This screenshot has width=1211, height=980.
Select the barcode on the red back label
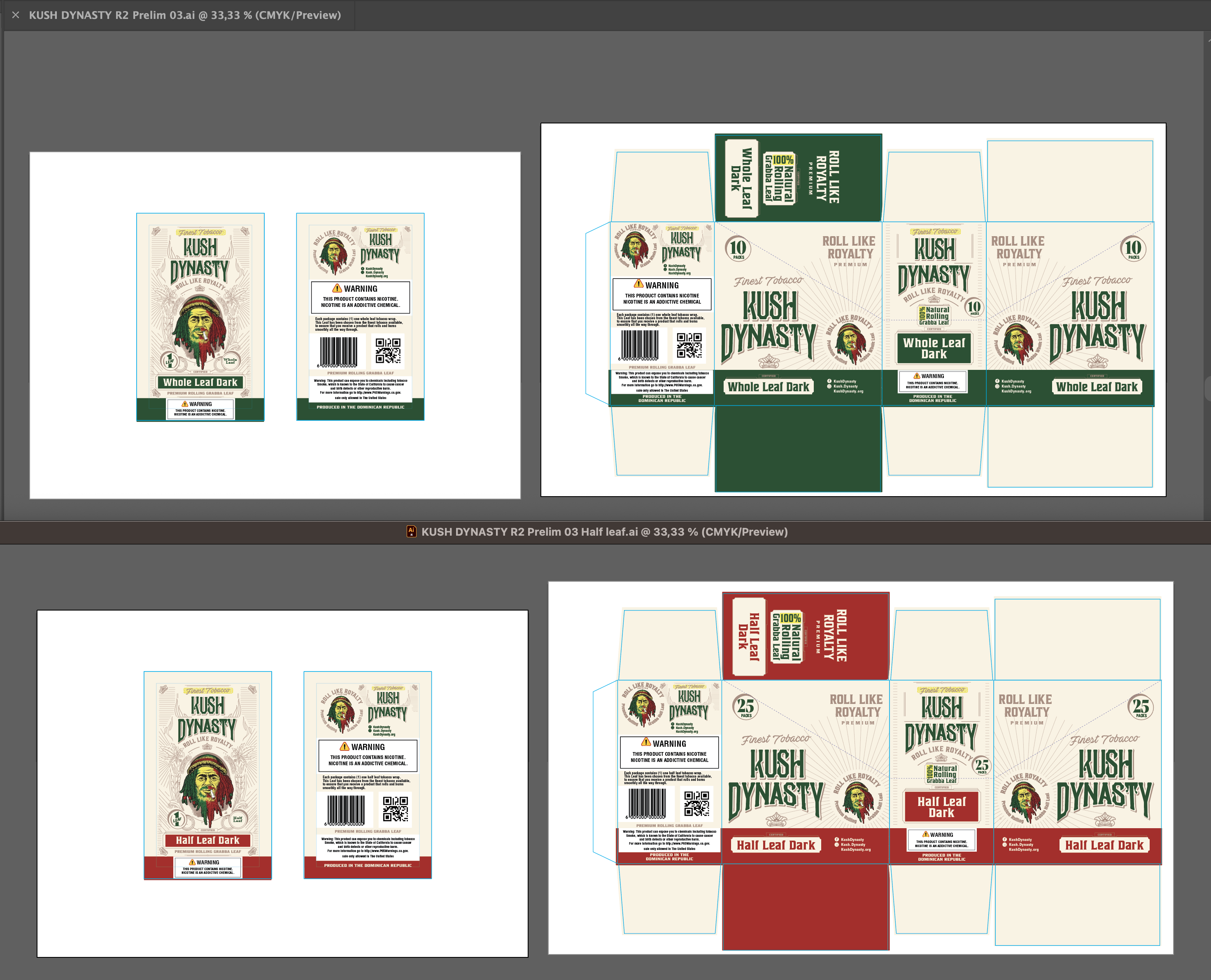point(346,810)
